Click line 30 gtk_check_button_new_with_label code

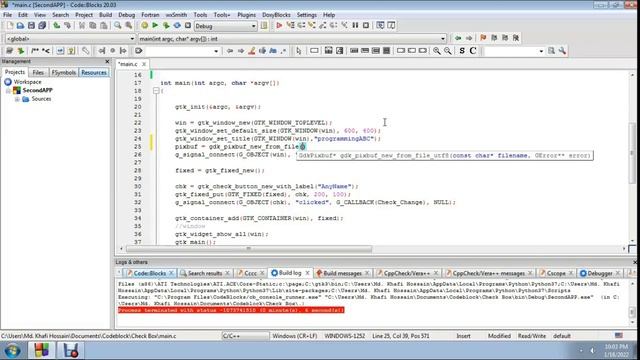[267, 186]
